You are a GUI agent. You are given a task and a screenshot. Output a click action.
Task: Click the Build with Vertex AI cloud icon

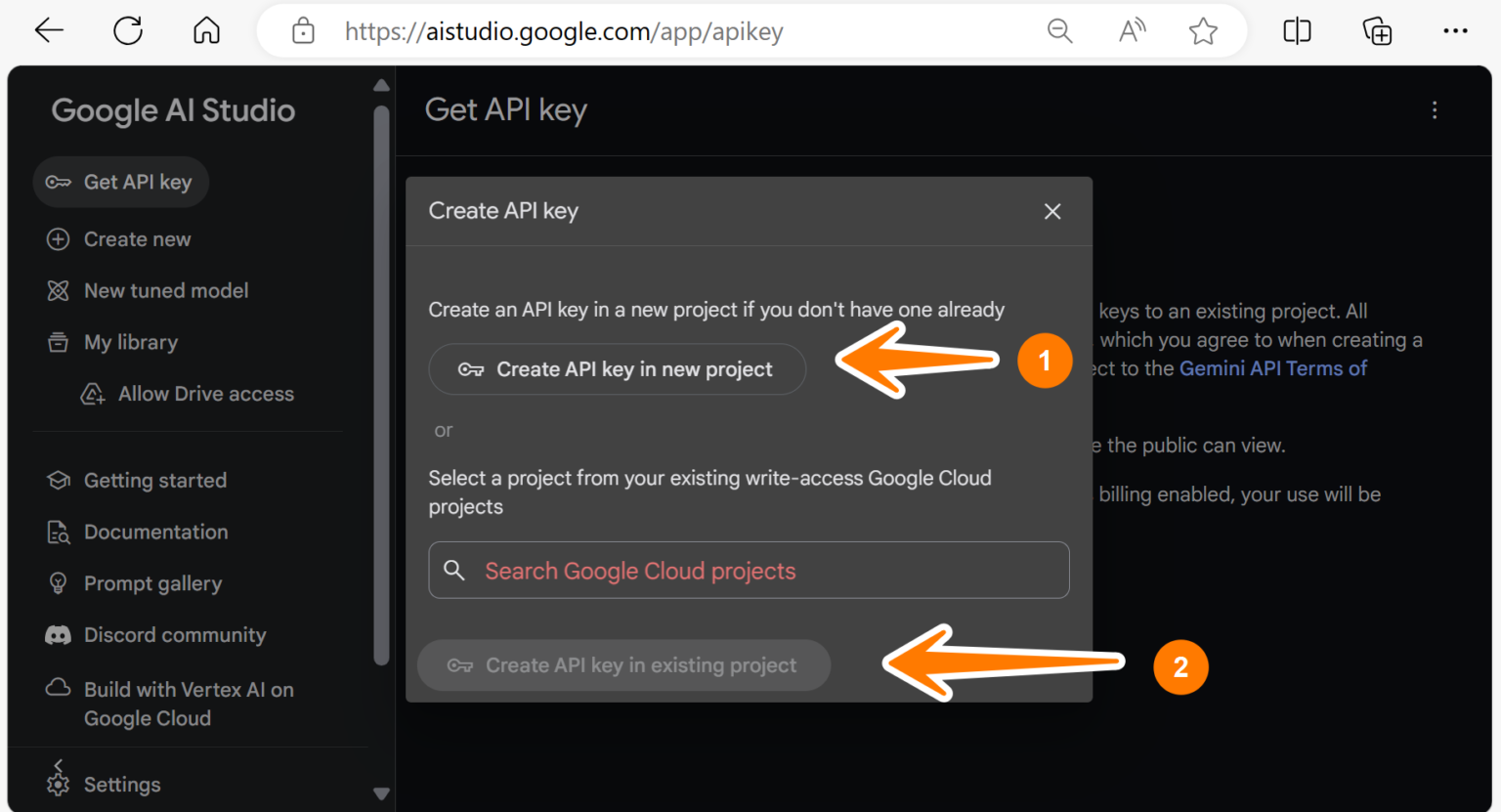pos(58,689)
